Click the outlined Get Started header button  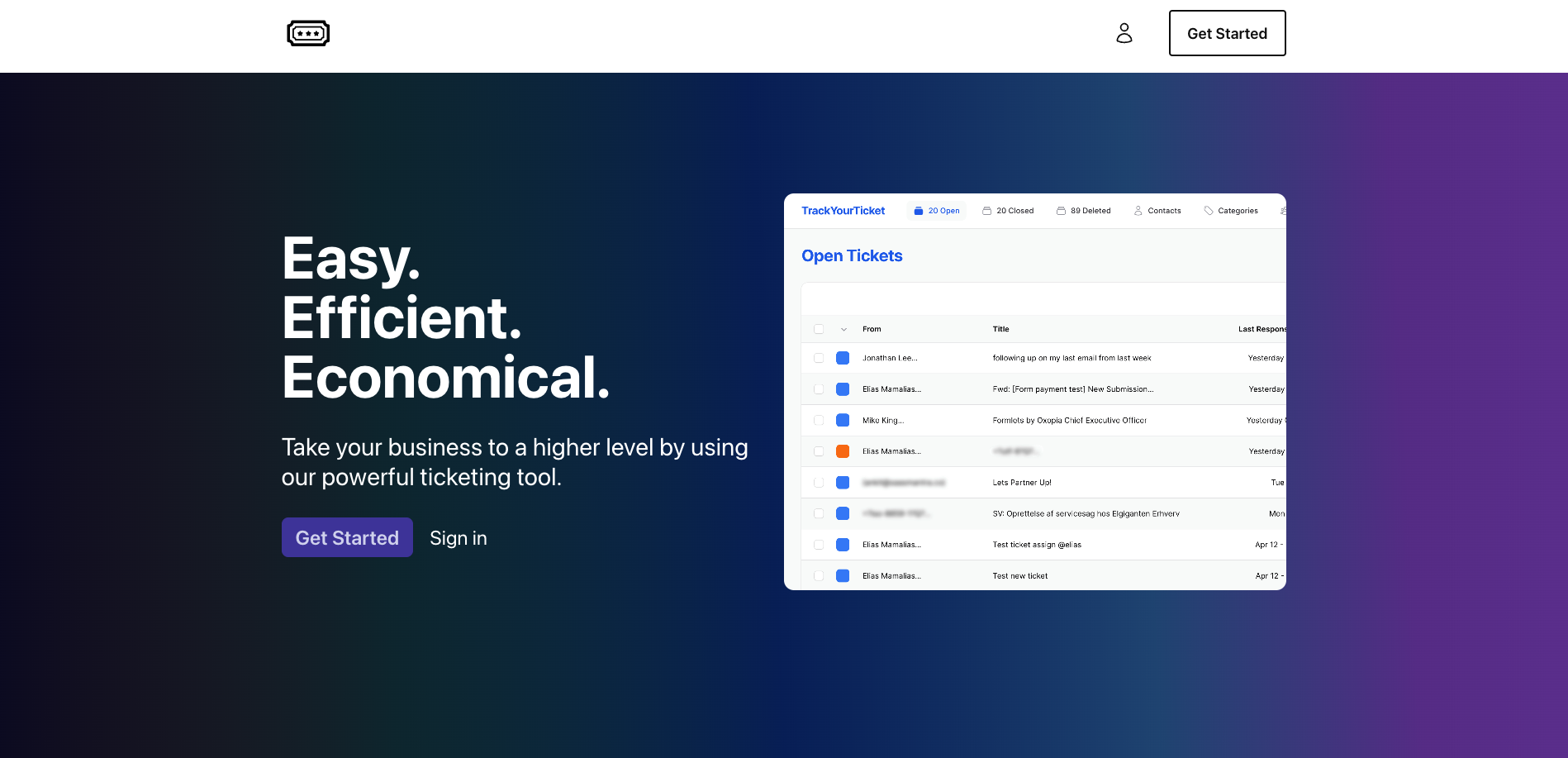pos(1227,33)
